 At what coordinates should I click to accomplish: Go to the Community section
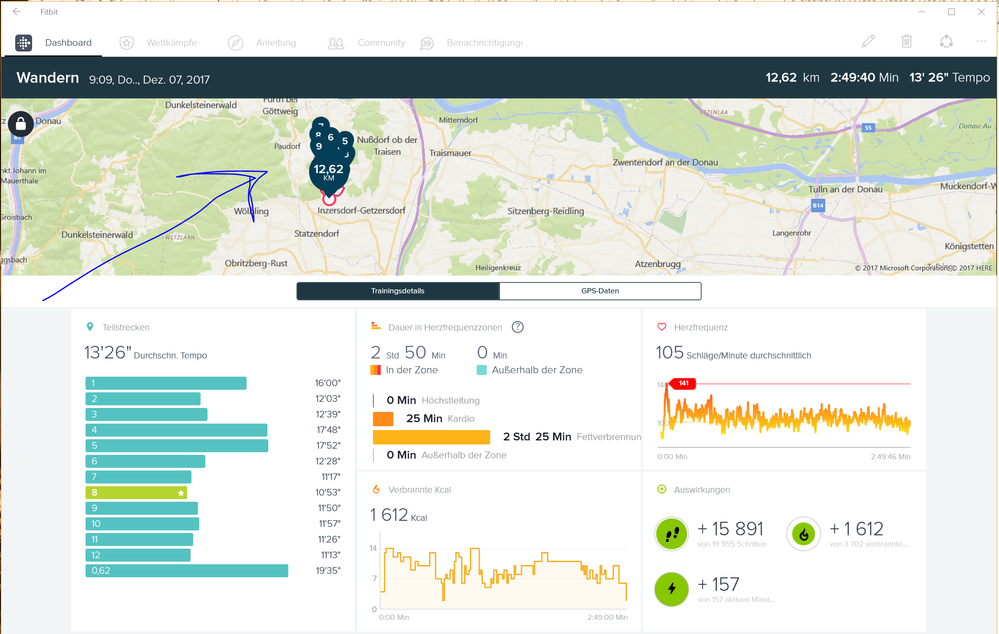(x=367, y=43)
